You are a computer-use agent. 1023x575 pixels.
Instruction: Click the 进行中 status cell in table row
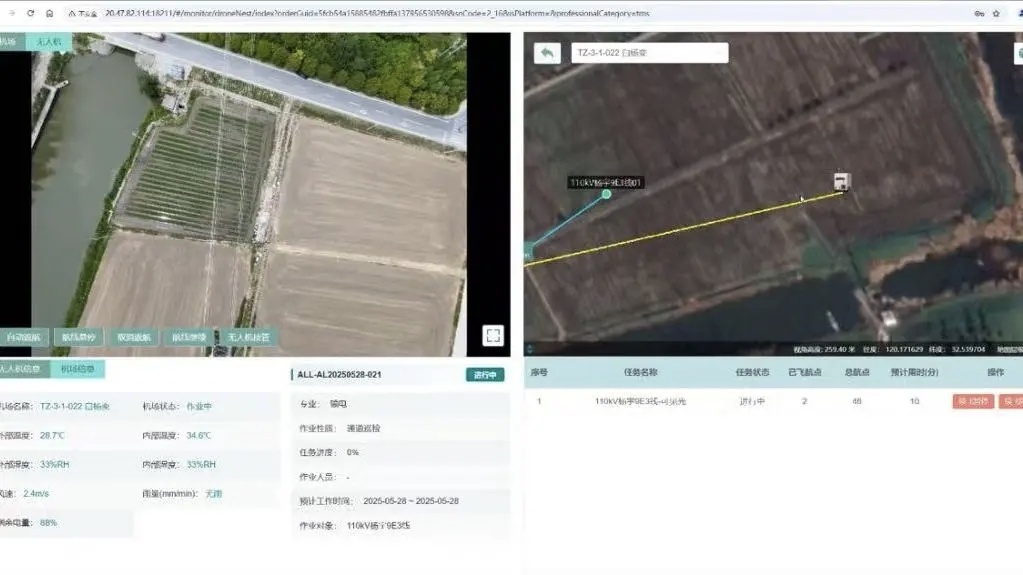[x=752, y=401]
